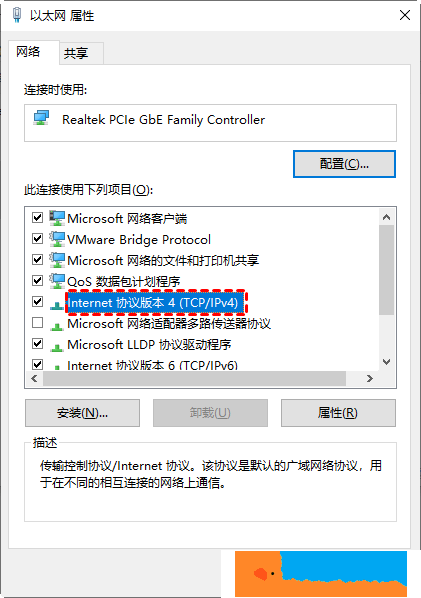Toggle the Internet 协议版本 6 checkbox

click(x=37, y=364)
